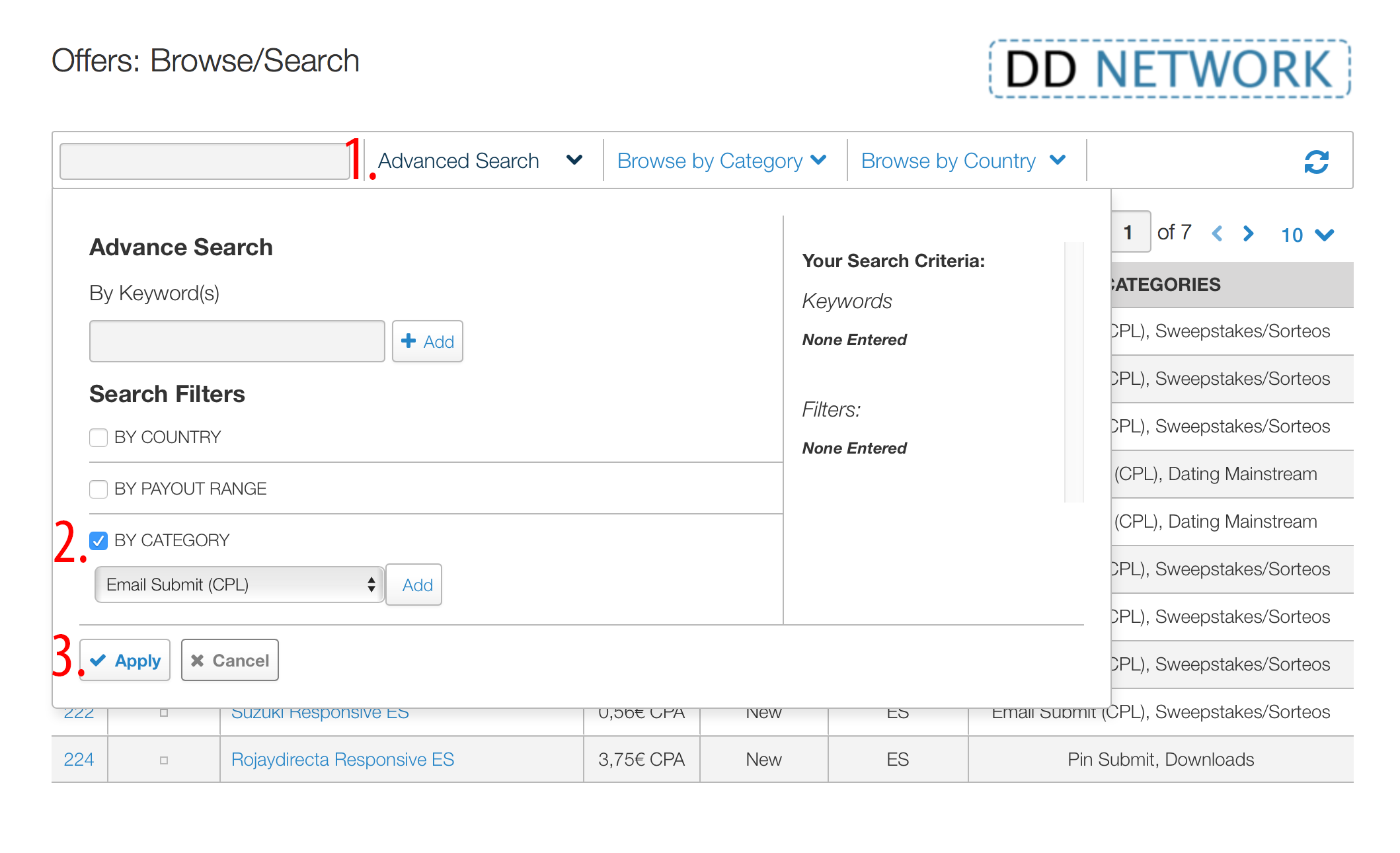
Task: Click the search criteria panel scrollbar
Action: click(1075, 372)
